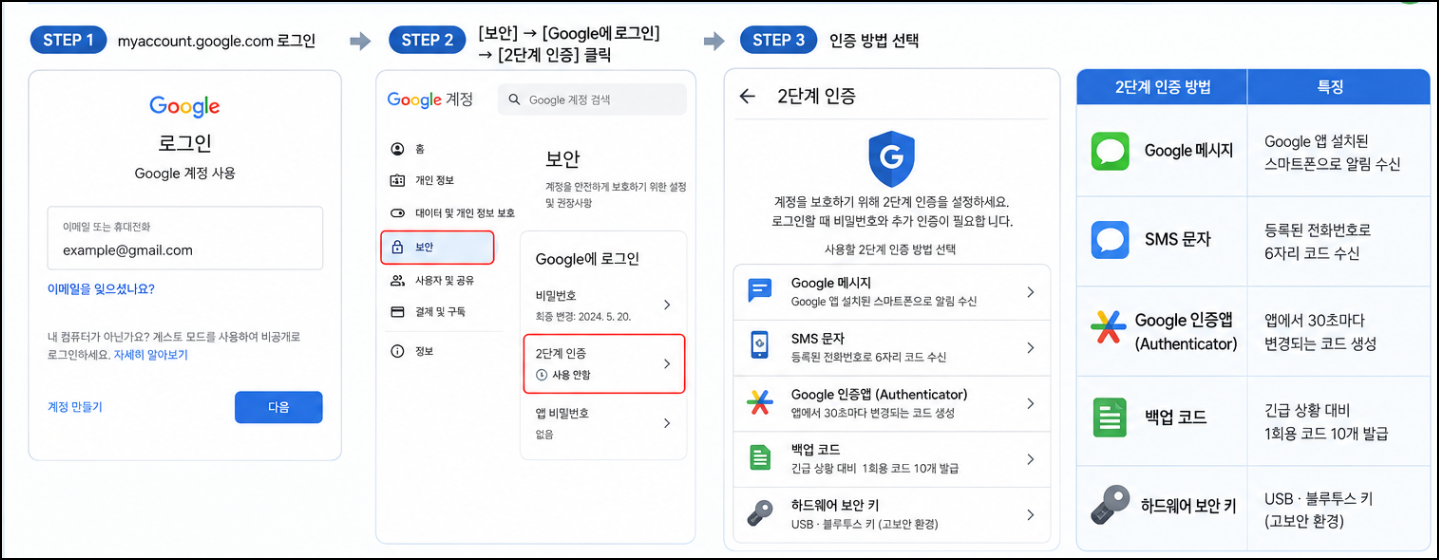Click the blue message icon in the Google 메시지 list row

pos(760,291)
